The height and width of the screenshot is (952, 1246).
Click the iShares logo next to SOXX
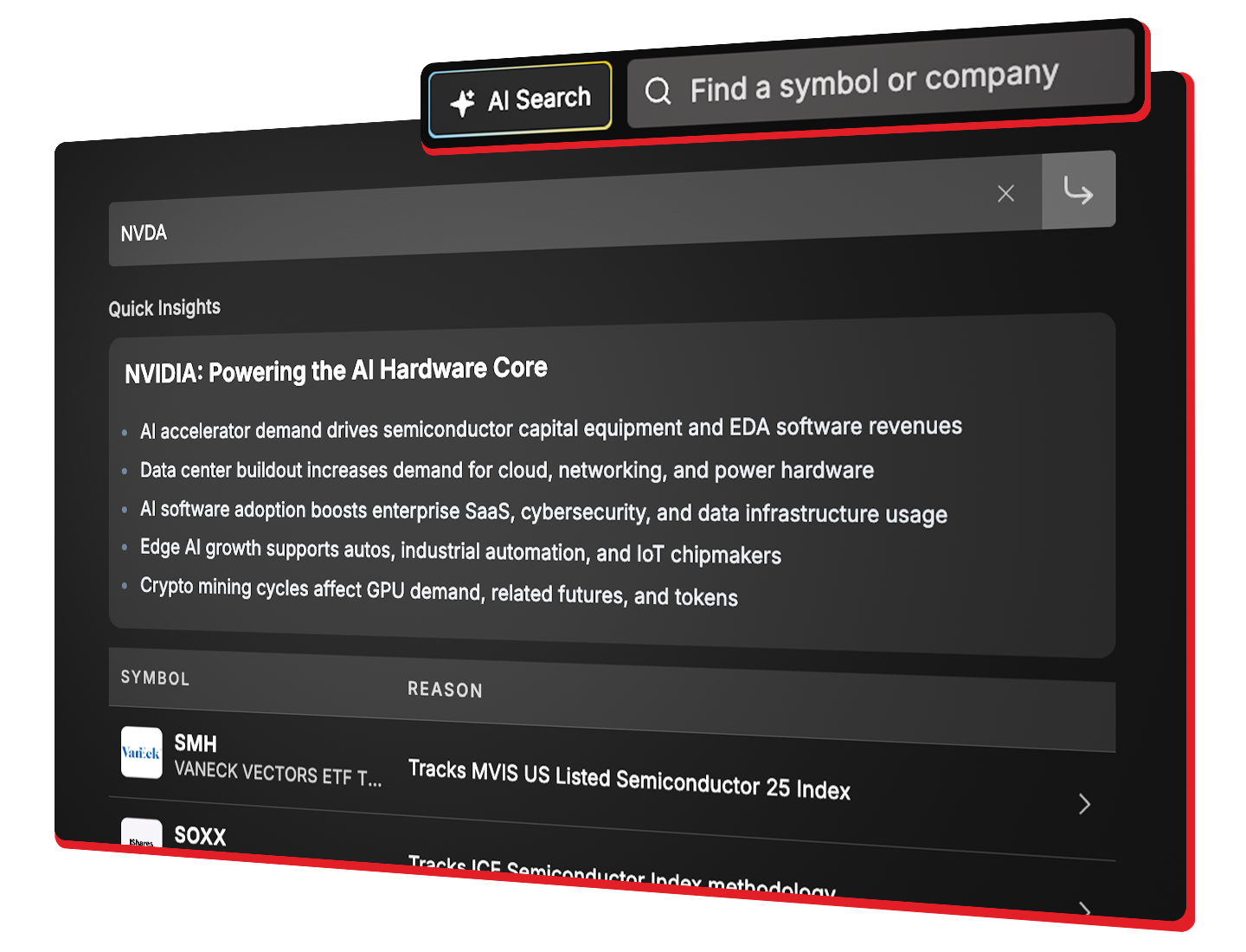pos(141,833)
